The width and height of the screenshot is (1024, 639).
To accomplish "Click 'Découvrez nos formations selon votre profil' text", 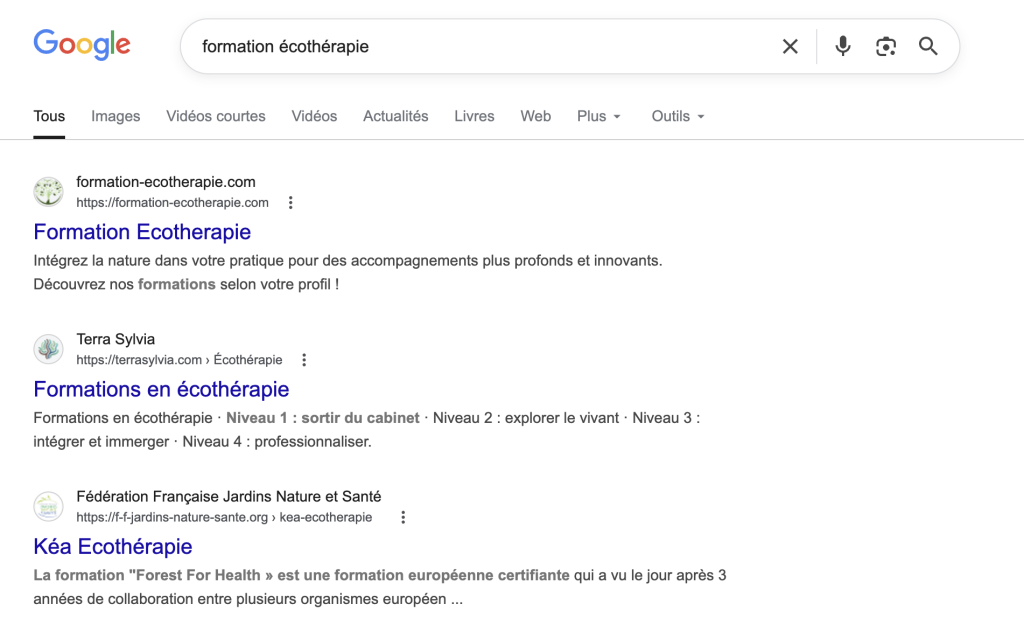I will tap(186, 284).
